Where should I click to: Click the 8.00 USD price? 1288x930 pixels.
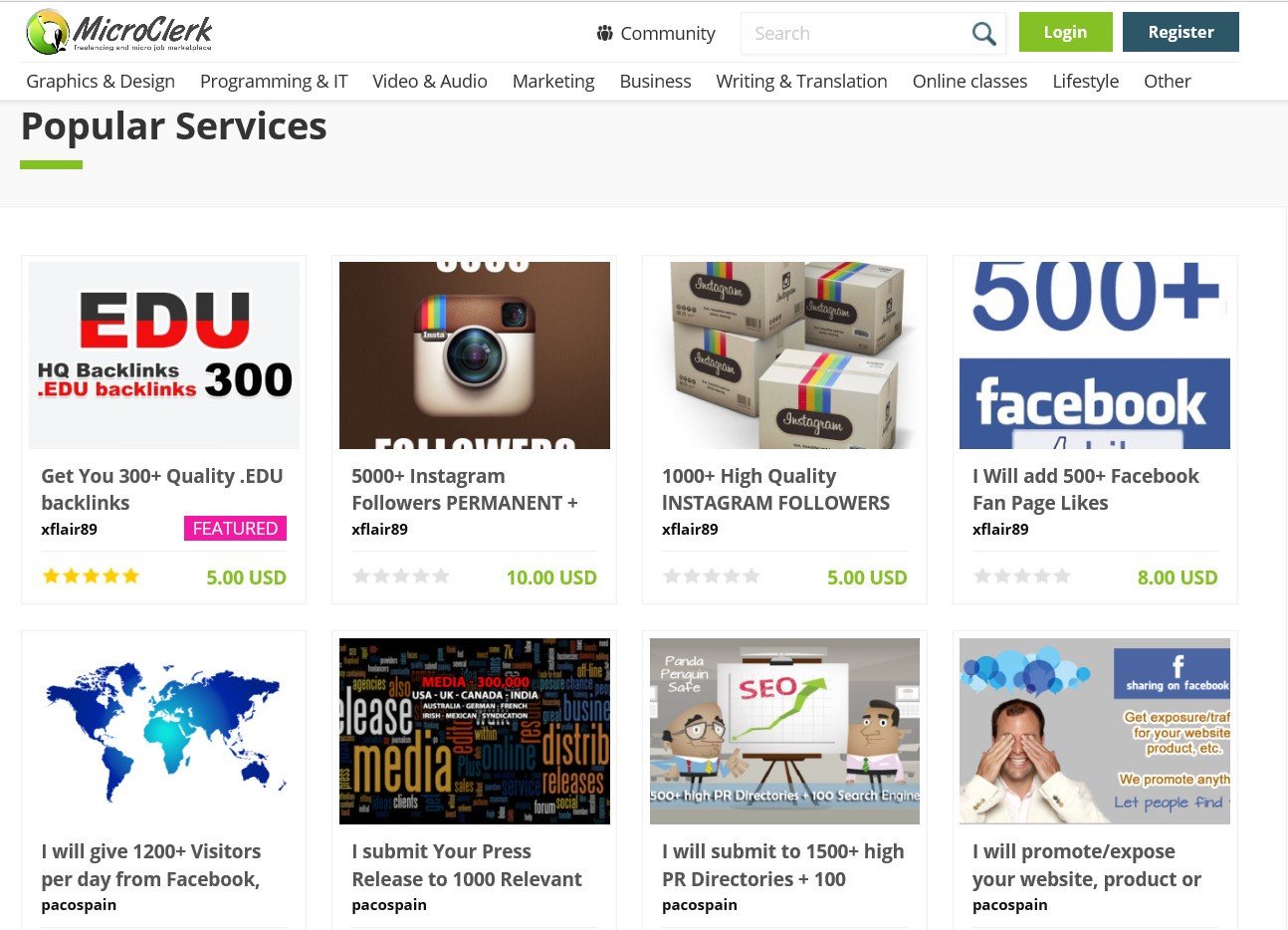(1178, 578)
